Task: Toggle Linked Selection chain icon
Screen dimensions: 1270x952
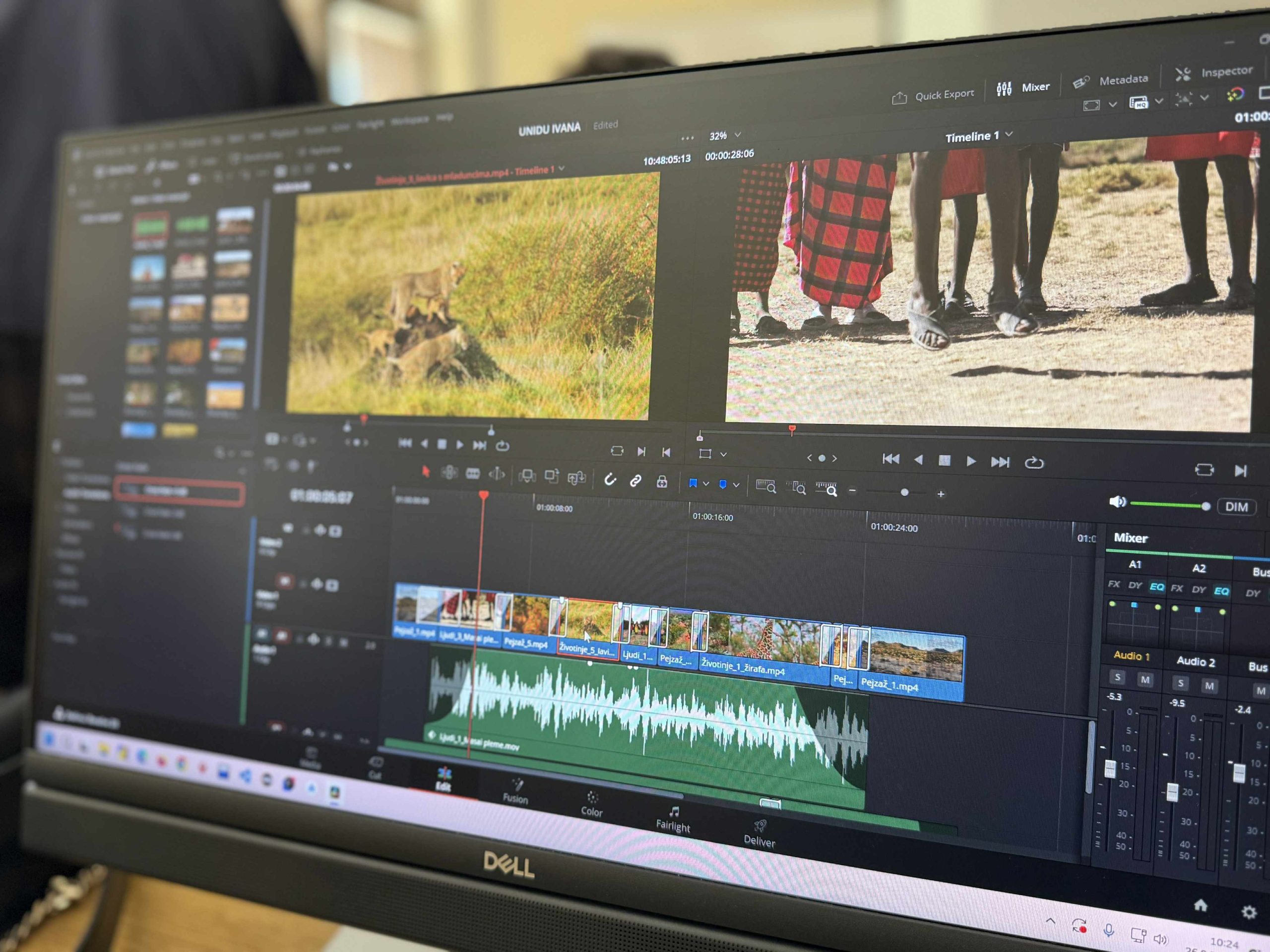Action: 635,480
